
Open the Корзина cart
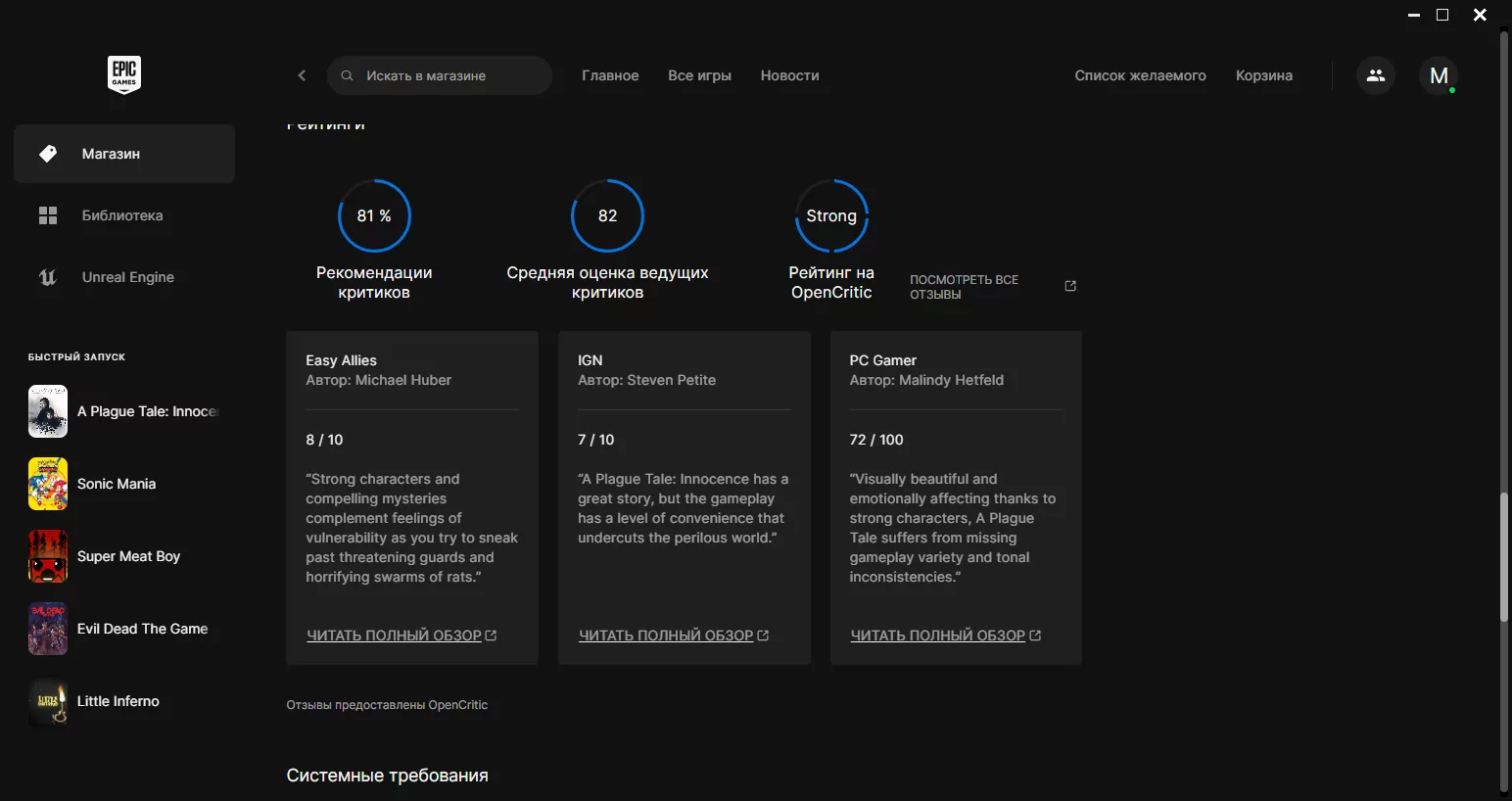pos(1263,75)
